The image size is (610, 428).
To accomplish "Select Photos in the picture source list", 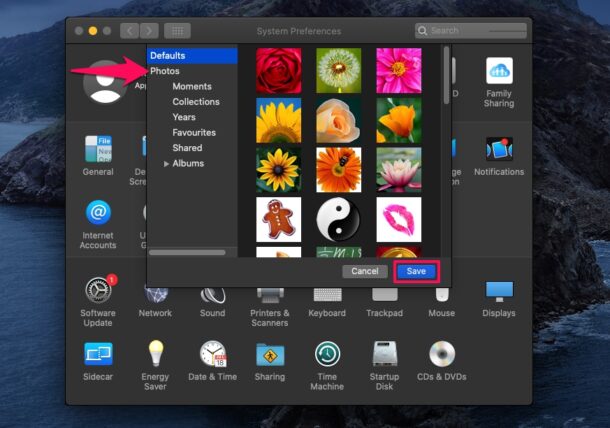I will click(192, 71).
